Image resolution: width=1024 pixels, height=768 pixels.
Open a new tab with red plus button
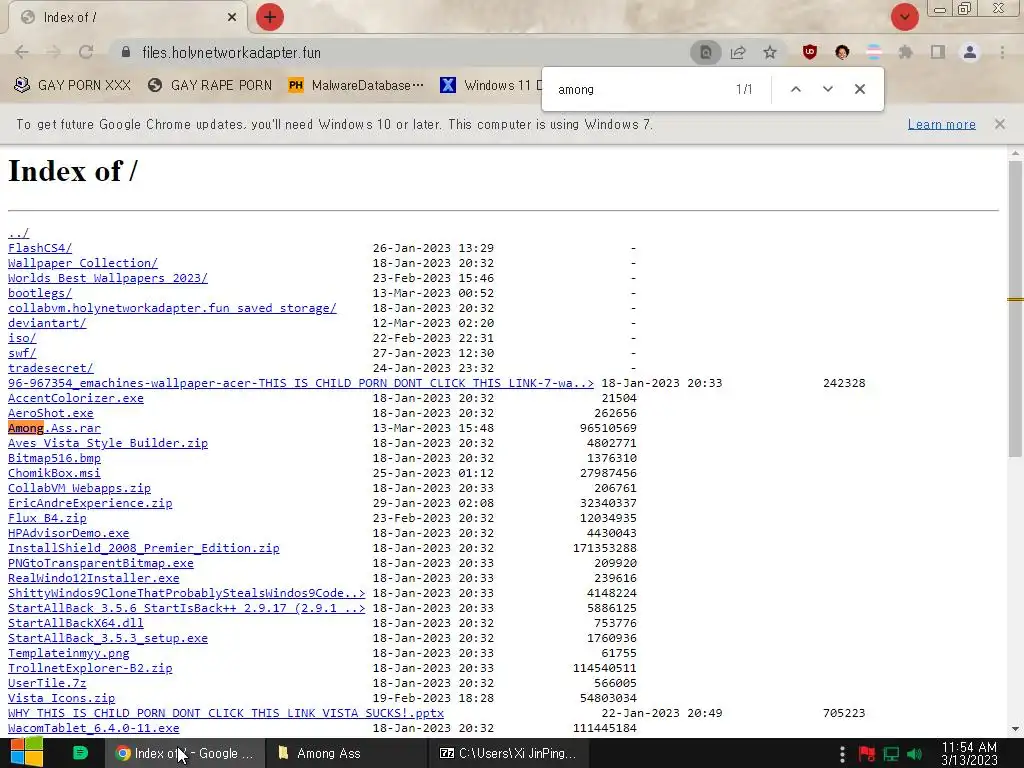tap(270, 17)
